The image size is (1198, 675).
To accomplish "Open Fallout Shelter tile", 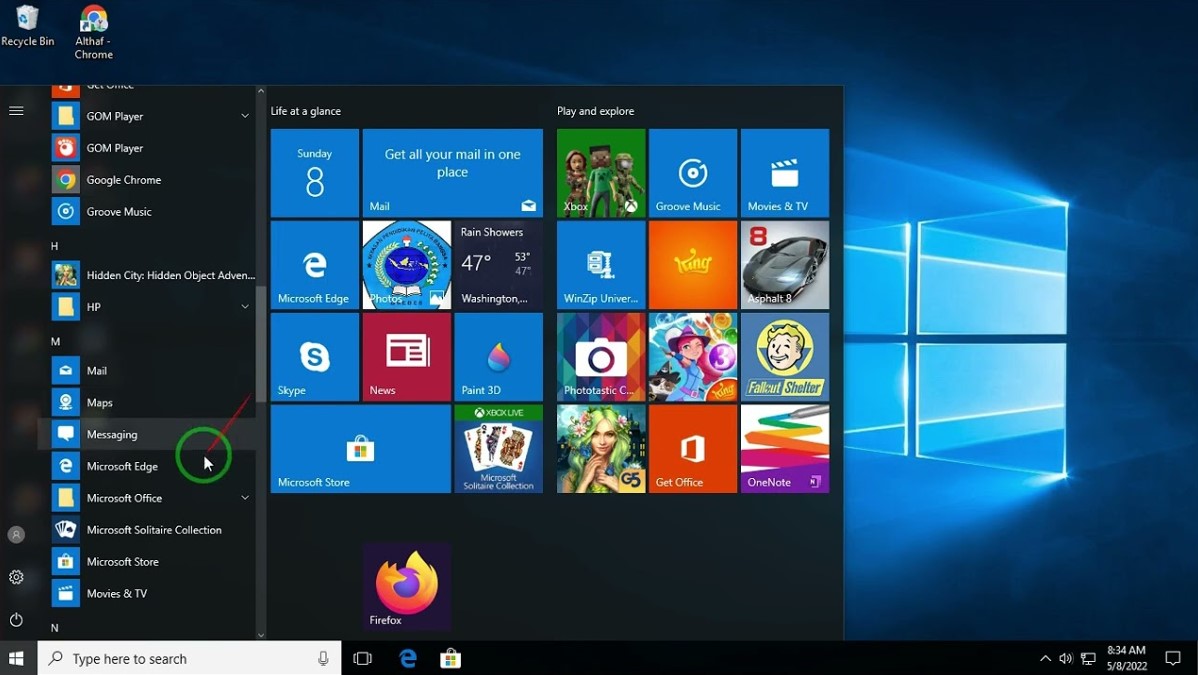I will click(784, 356).
